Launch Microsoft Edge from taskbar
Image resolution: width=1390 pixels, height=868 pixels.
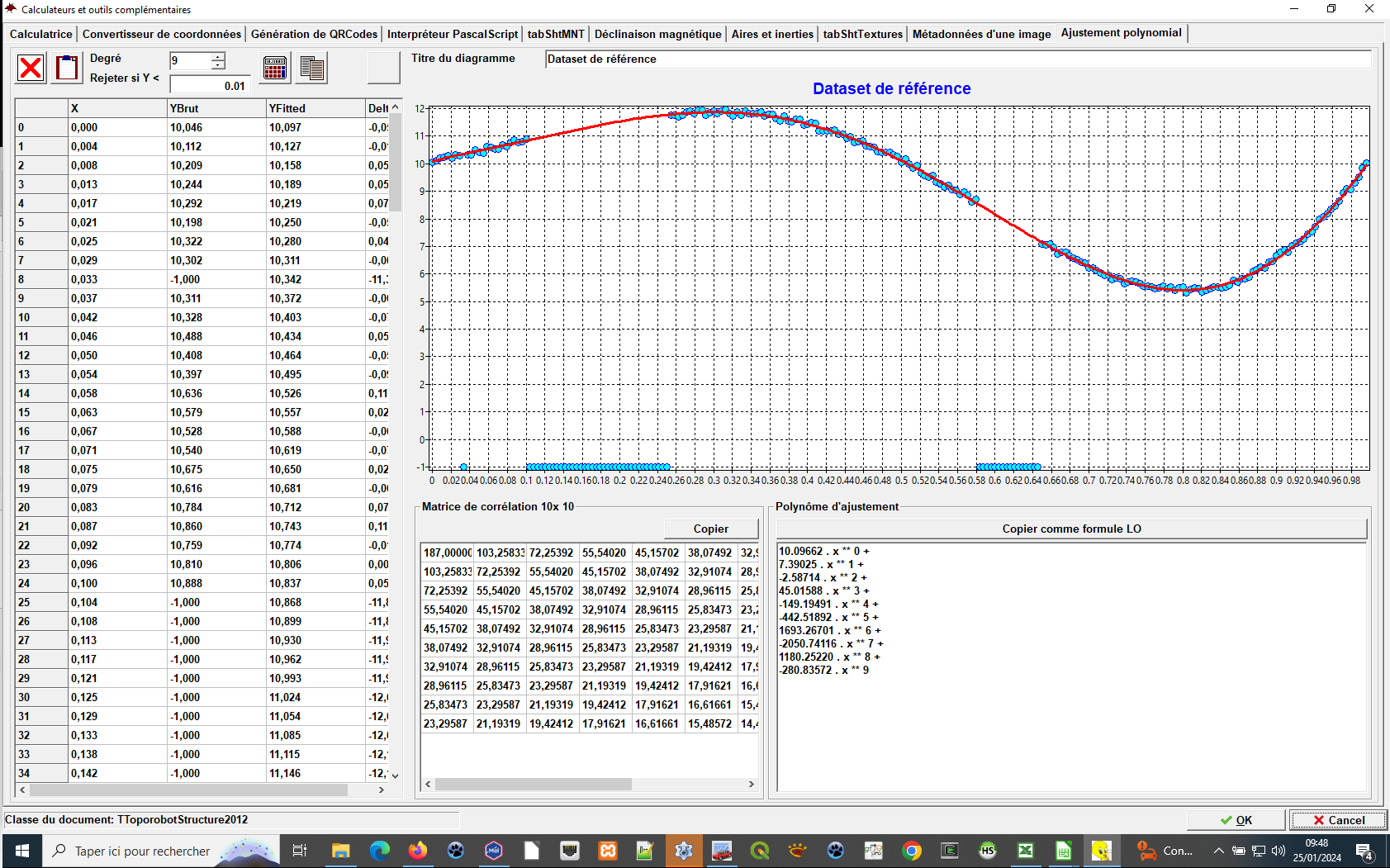[379, 851]
